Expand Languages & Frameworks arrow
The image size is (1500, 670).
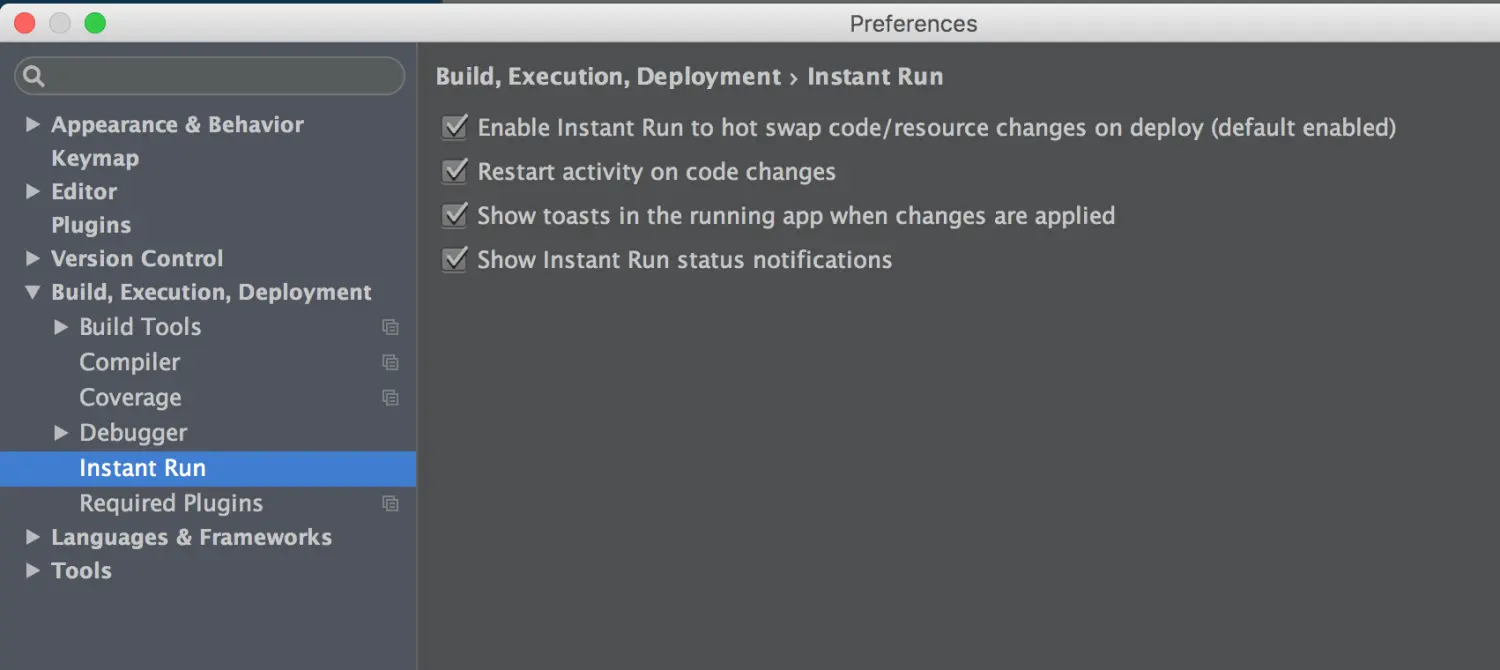click(33, 537)
